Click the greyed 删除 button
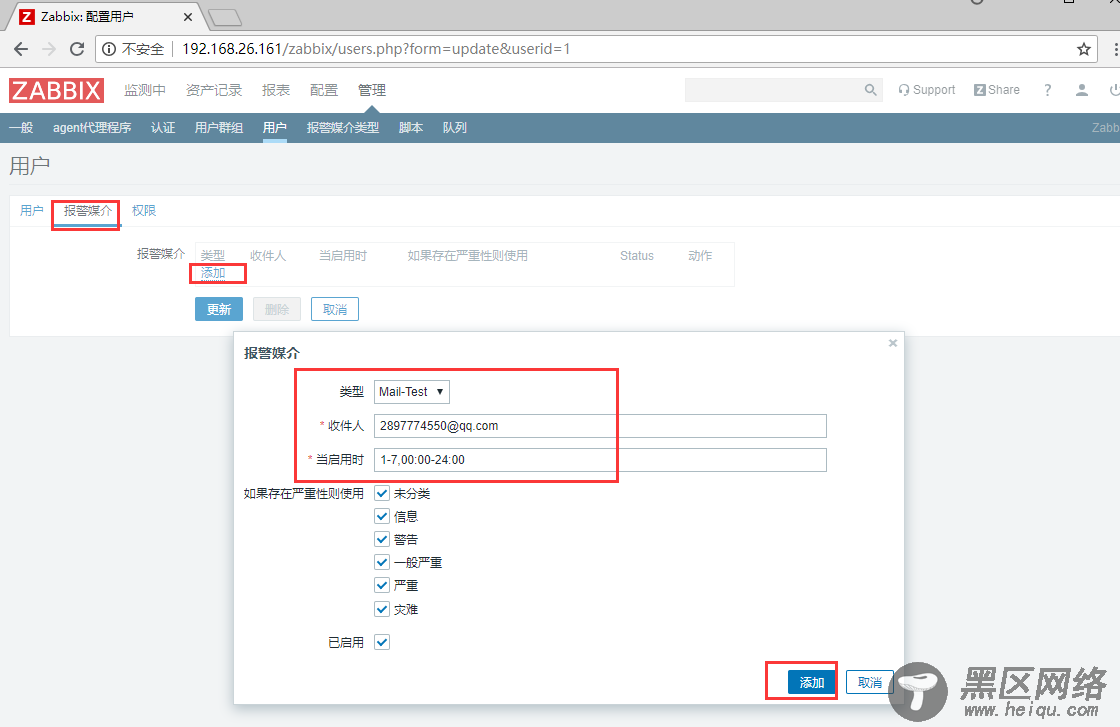 coord(276,309)
